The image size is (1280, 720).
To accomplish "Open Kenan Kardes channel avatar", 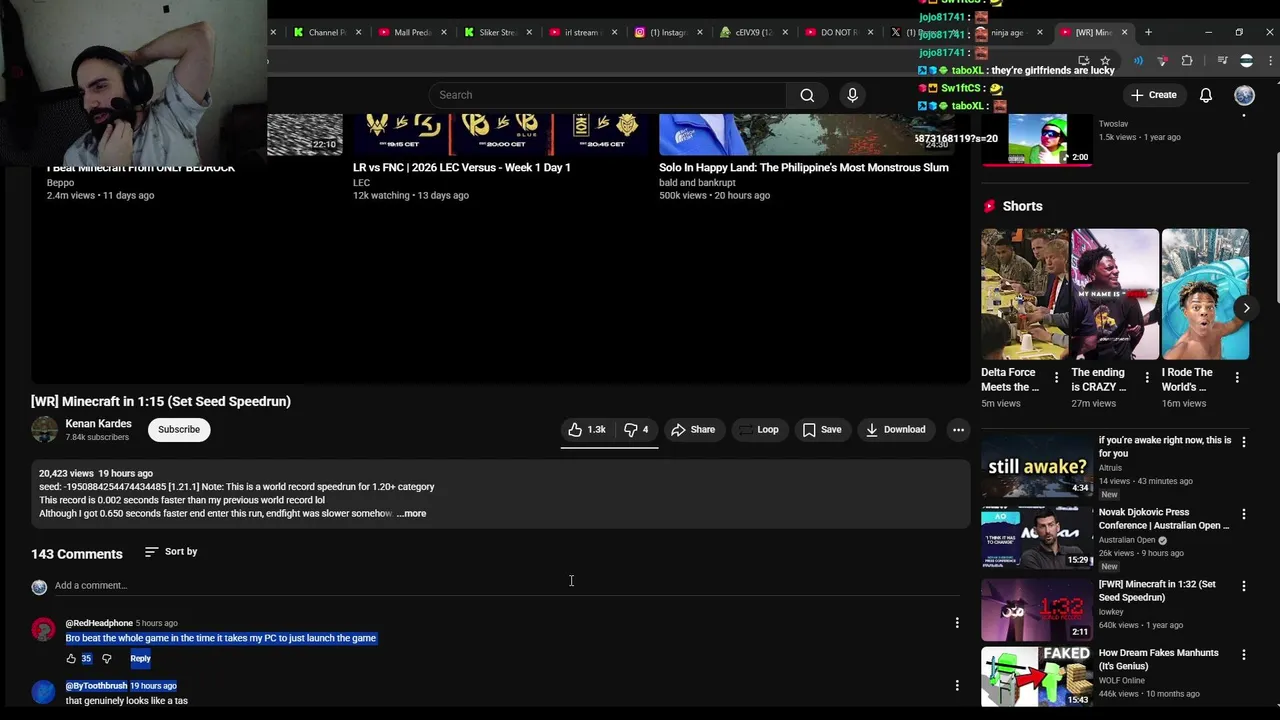I will [44, 429].
